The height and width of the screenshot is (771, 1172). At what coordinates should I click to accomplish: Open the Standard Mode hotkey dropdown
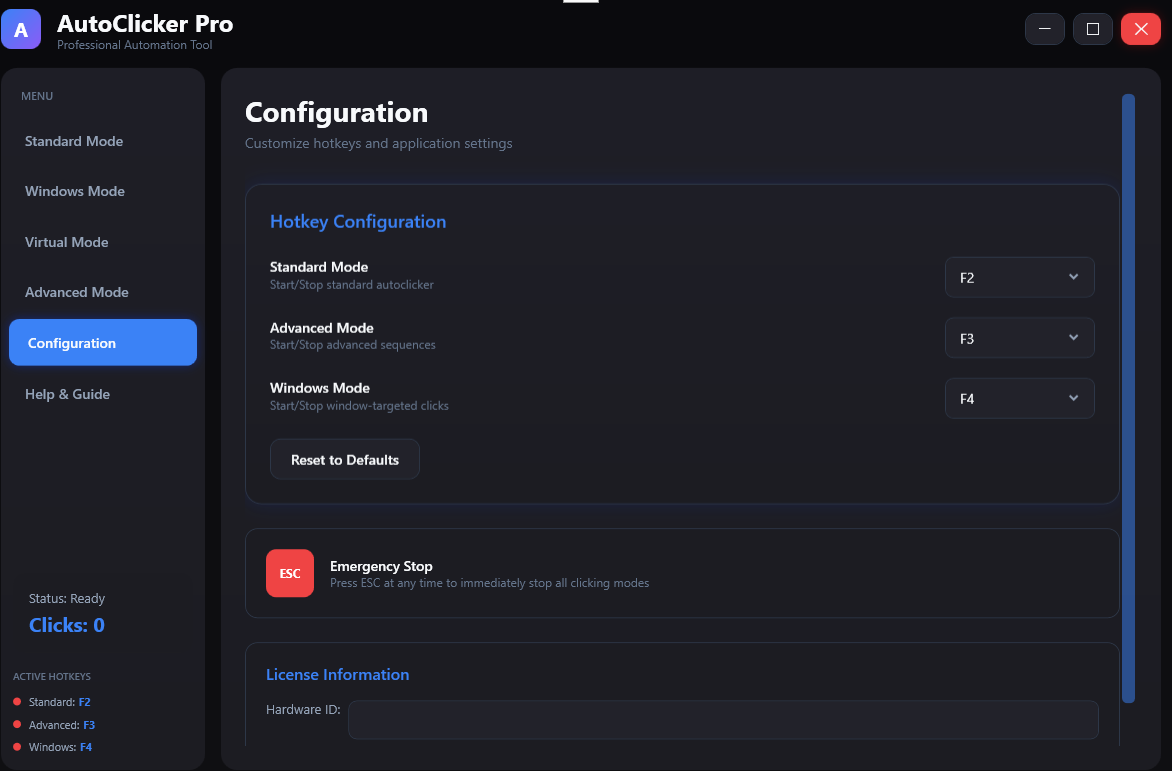1019,277
